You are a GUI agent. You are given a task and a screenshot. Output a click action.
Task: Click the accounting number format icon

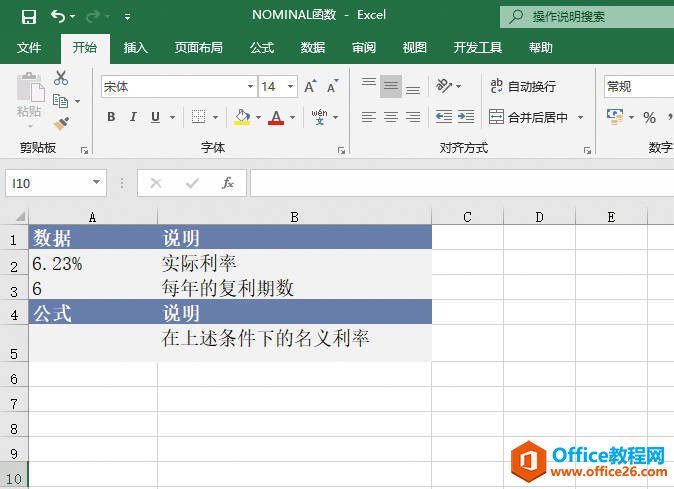point(615,117)
